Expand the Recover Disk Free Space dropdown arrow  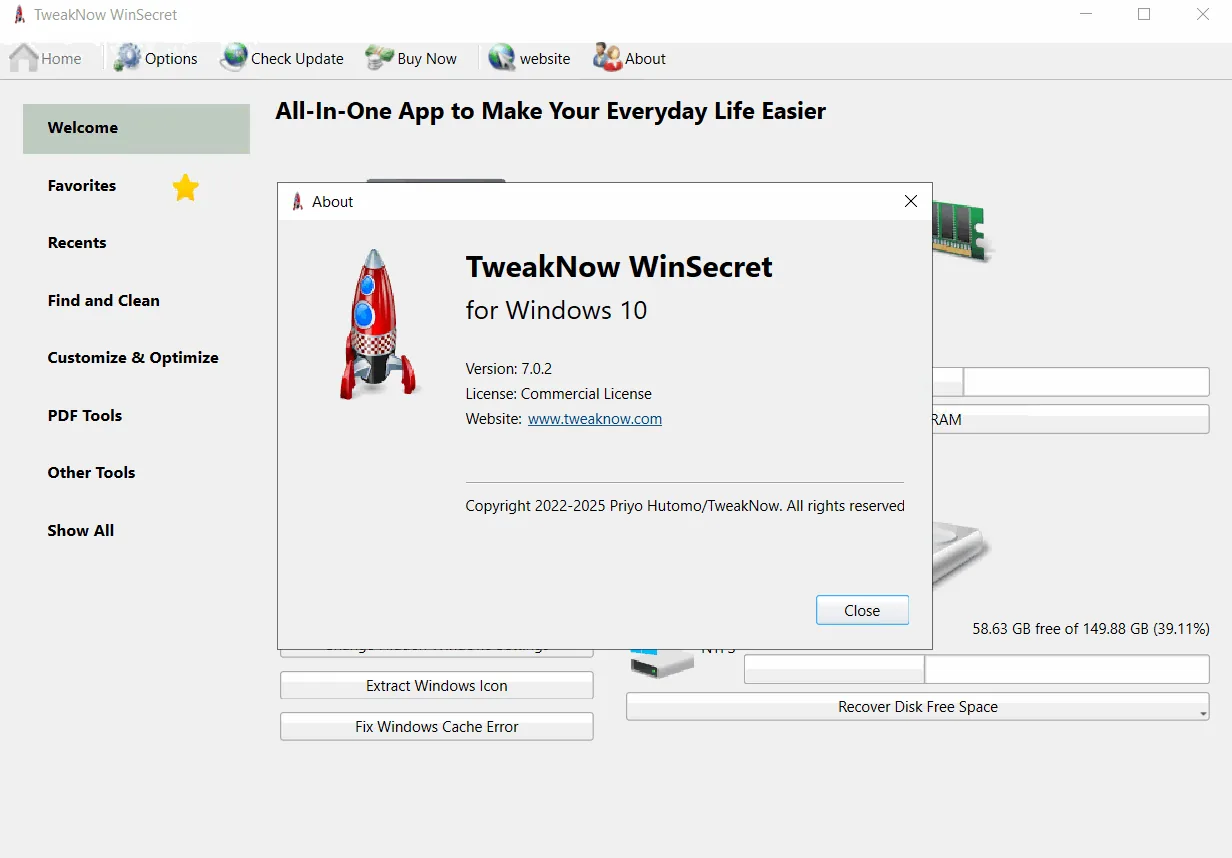(x=1203, y=714)
